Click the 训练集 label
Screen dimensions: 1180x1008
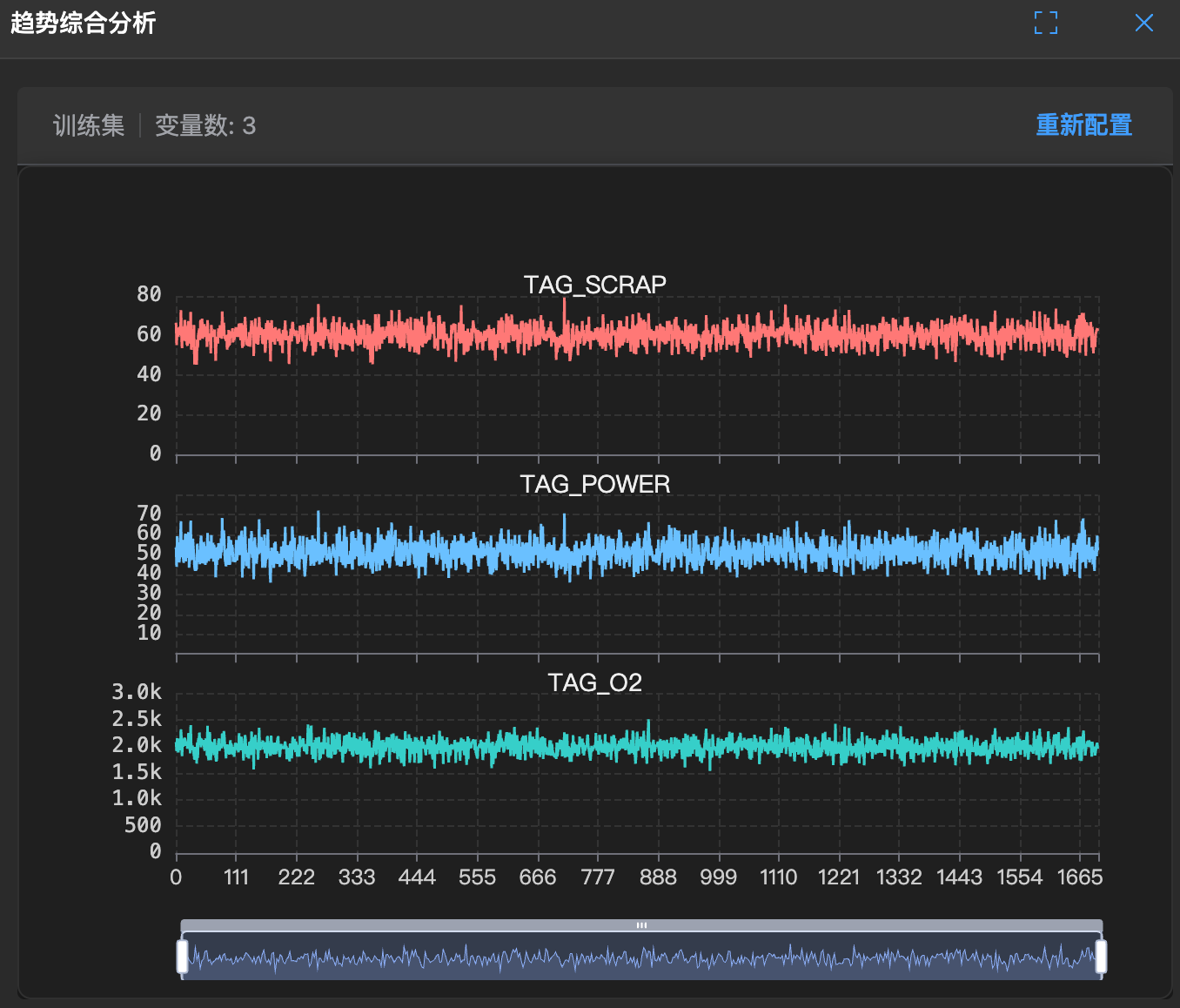pyautogui.click(x=89, y=126)
